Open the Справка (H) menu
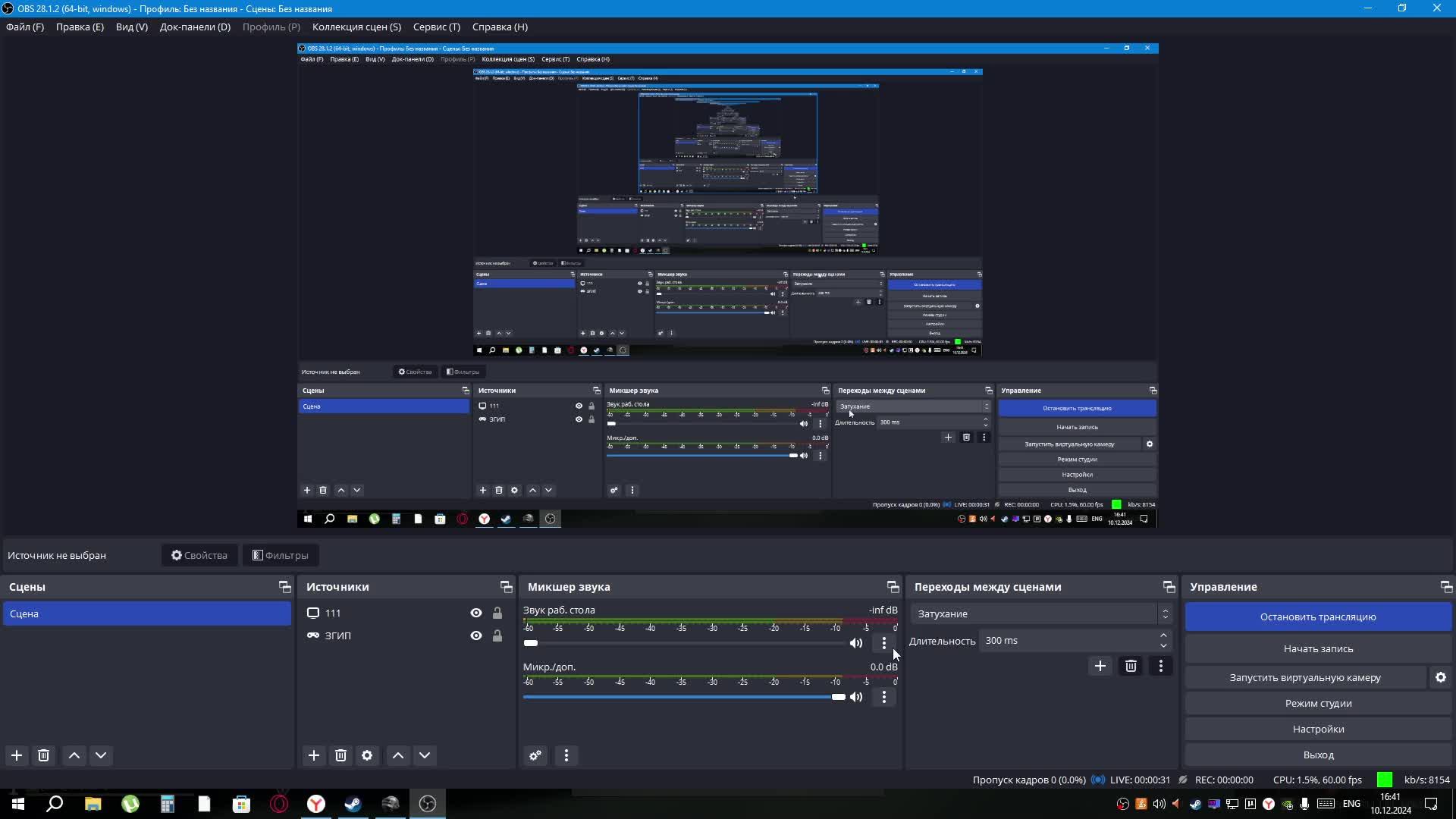This screenshot has height=819, width=1456. pos(500,27)
